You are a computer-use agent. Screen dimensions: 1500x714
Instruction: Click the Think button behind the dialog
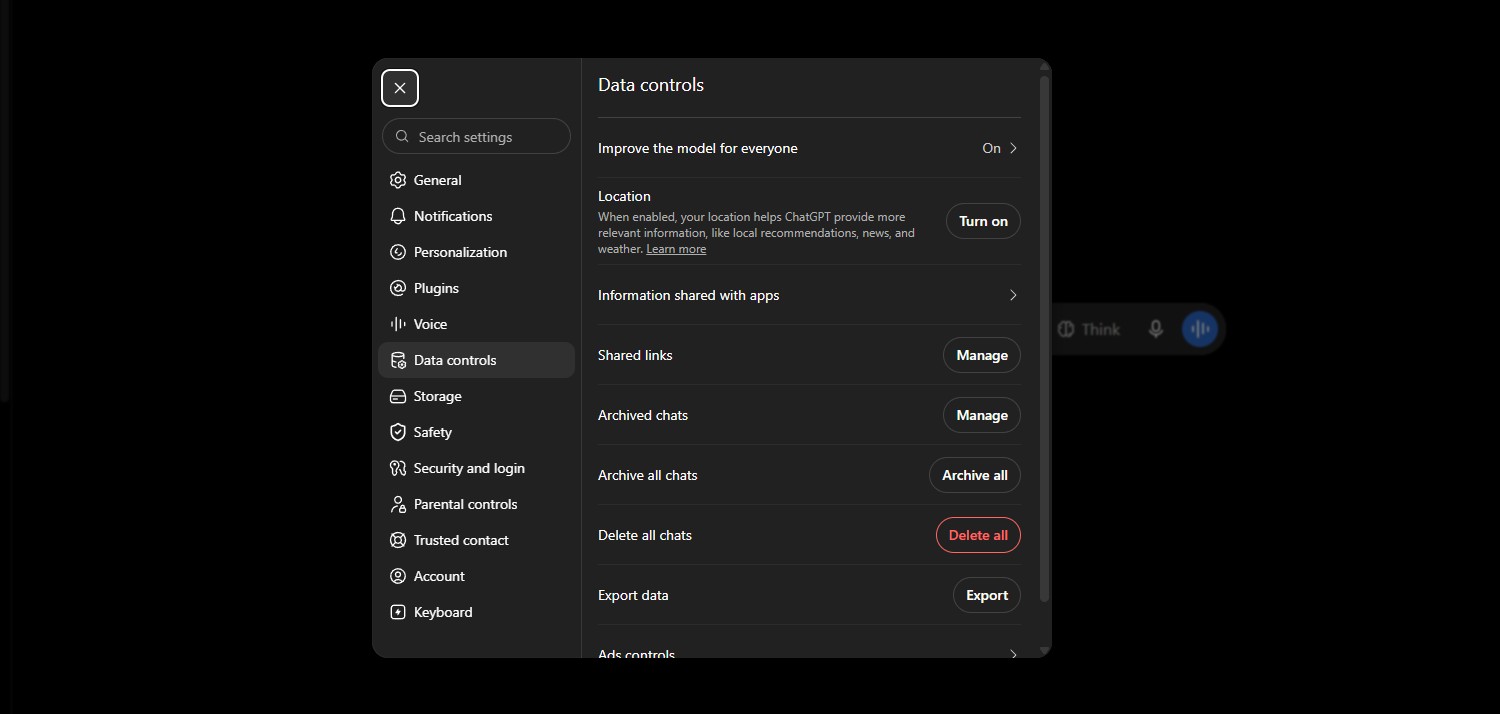coord(1089,329)
